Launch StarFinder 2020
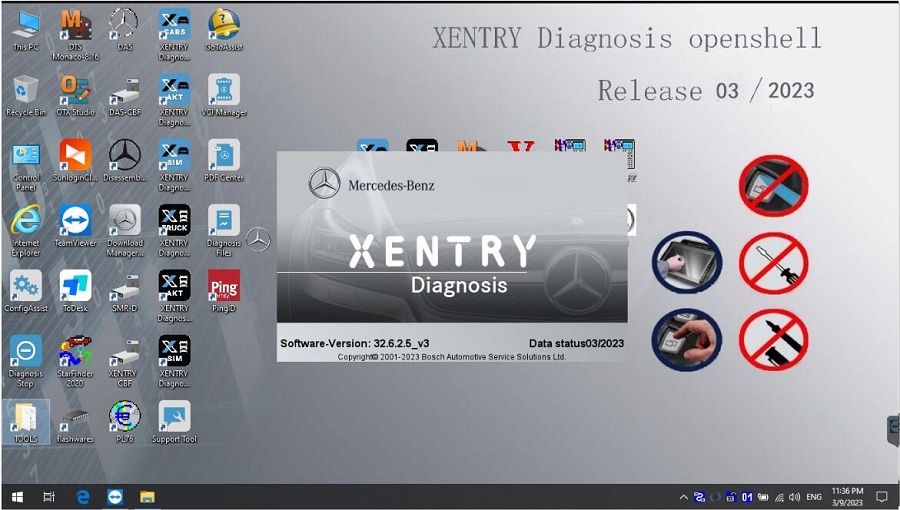Image resolution: width=900 pixels, height=510 pixels. 75,361
